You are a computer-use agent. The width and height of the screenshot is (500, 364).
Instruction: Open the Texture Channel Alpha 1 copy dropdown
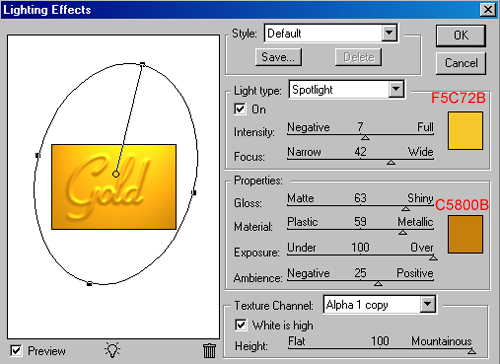428,304
